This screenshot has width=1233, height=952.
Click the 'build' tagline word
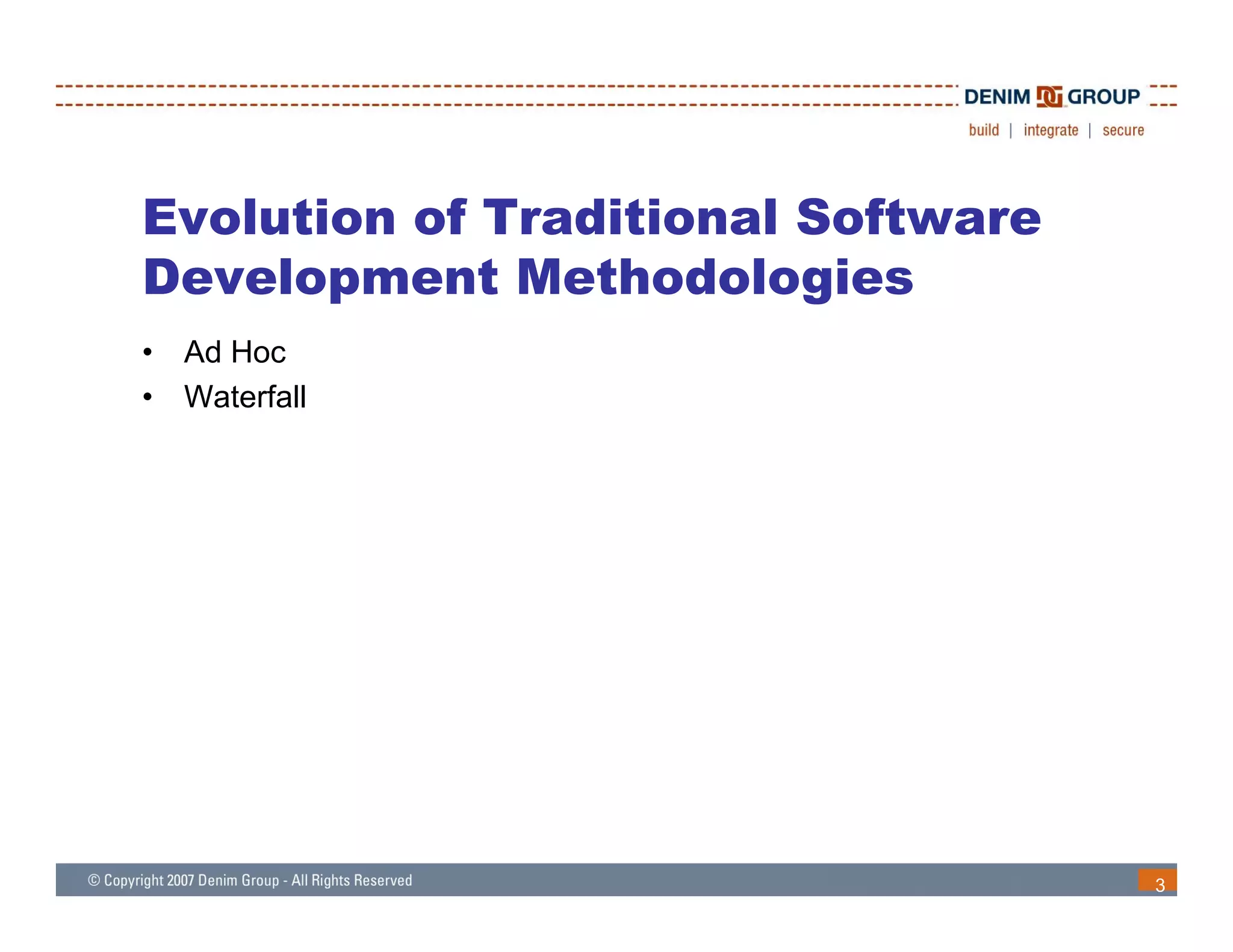click(984, 130)
